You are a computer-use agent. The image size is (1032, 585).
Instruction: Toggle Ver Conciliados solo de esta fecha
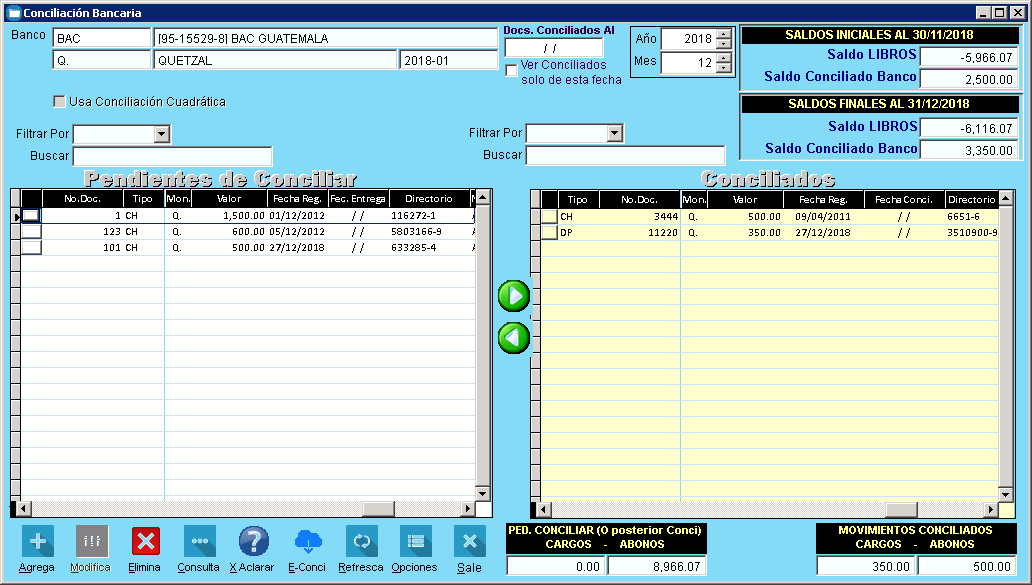point(512,70)
